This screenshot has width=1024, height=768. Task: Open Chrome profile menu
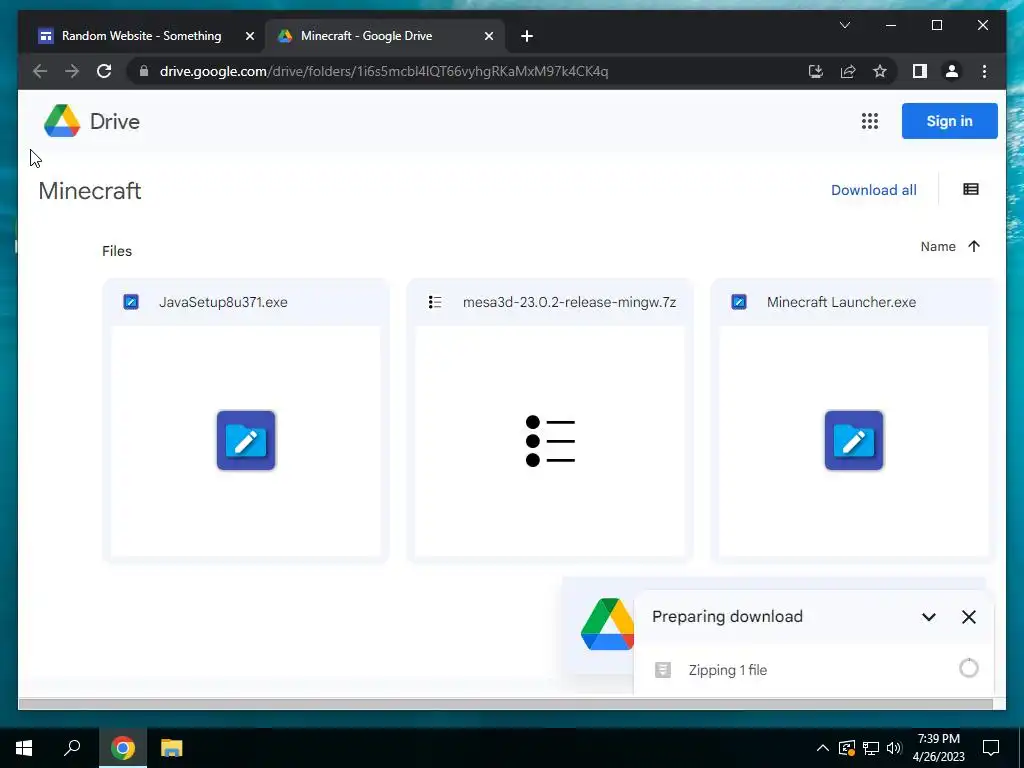click(x=952, y=71)
